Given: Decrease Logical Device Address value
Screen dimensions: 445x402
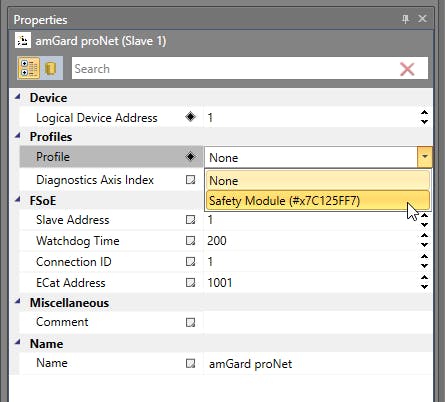Looking at the screenshot, I should [424, 122].
